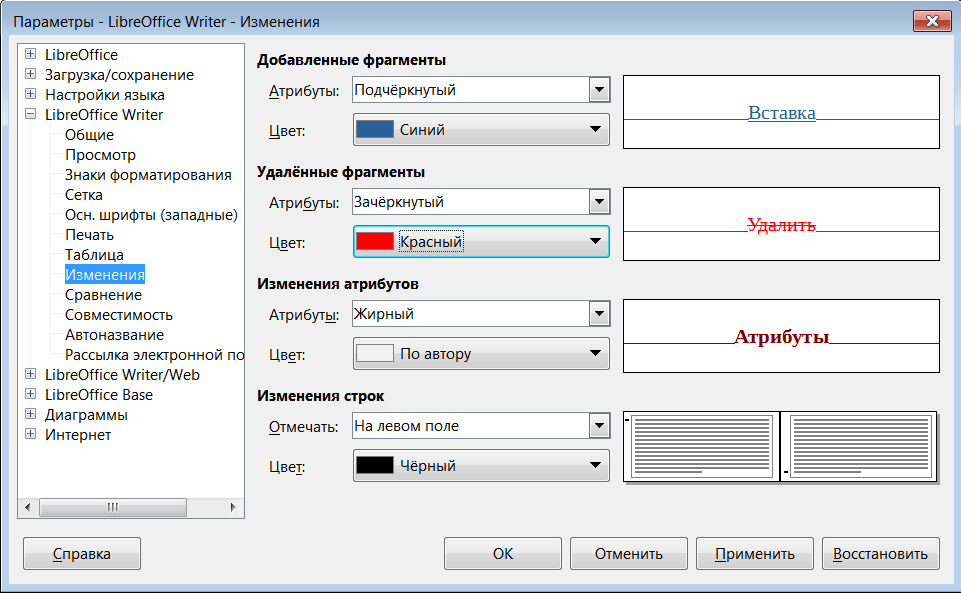Click the blue color swatch
The image size is (961, 593).
[x=374, y=129]
